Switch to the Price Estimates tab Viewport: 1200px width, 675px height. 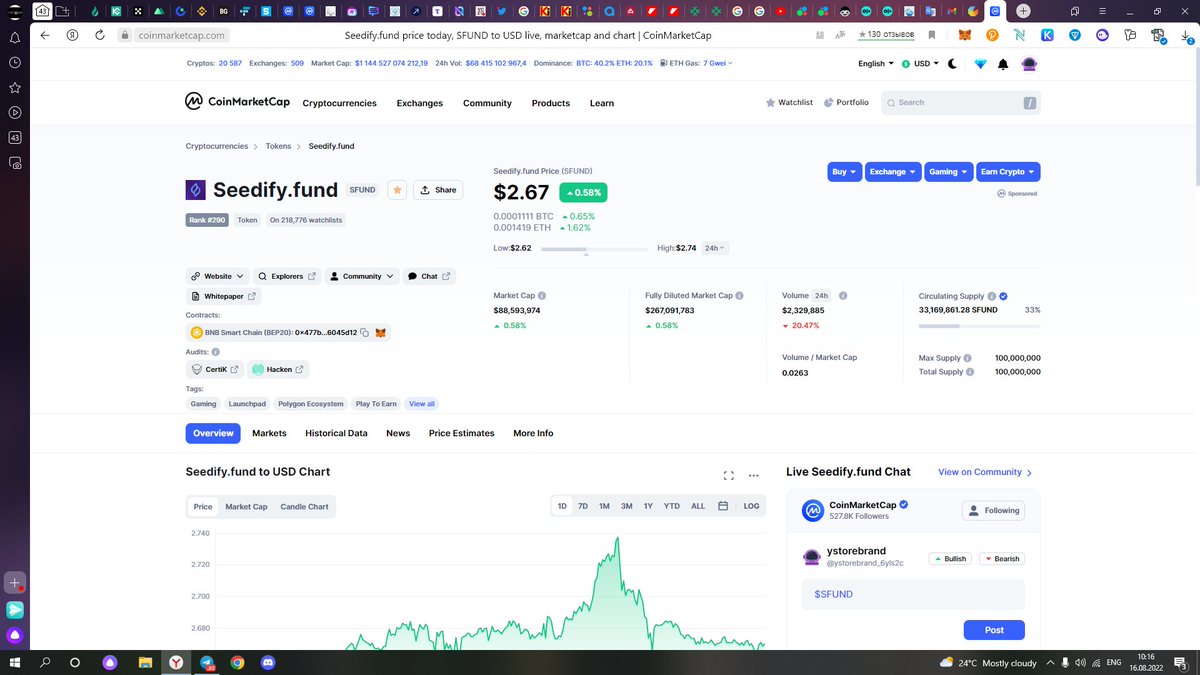(x=461, y=433)
